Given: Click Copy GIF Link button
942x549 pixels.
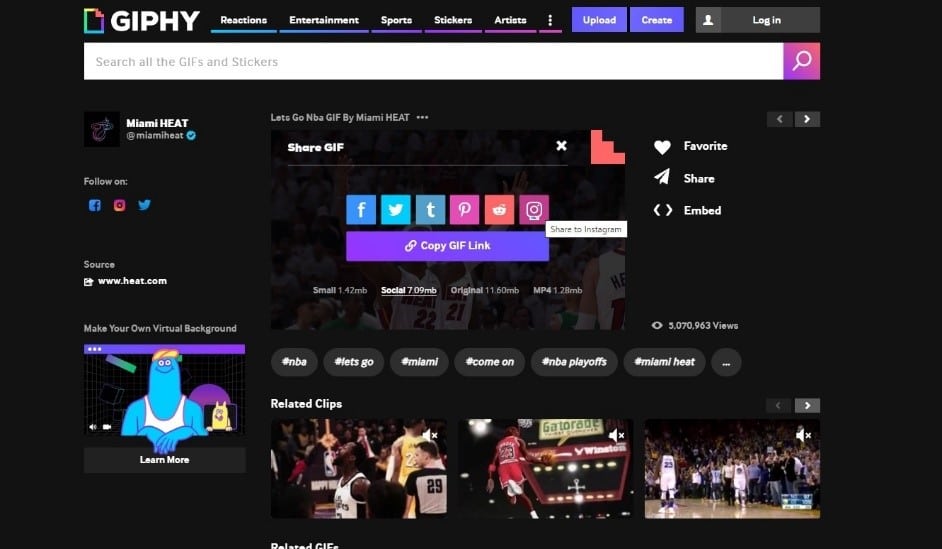Looking at the screenshot, I should click(x=448, y=246).
